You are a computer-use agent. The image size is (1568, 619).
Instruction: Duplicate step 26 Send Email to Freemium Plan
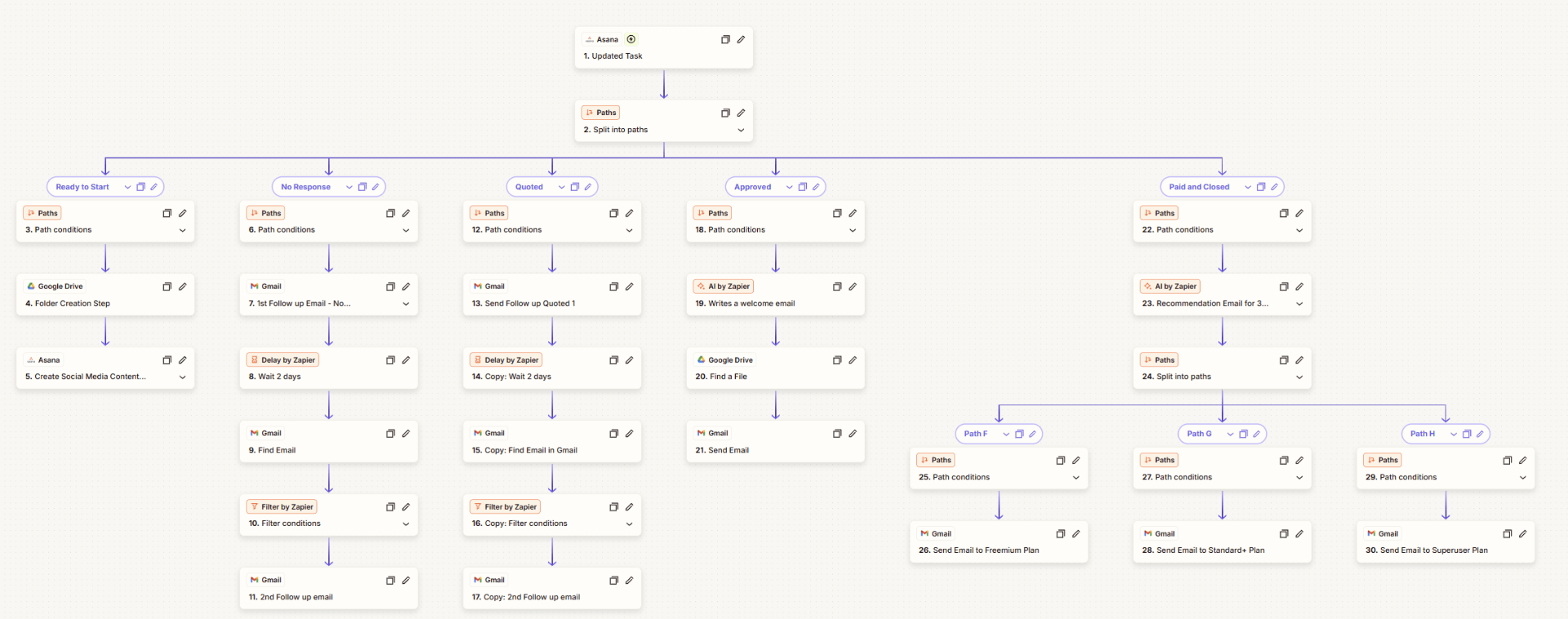click(1060, 534)
